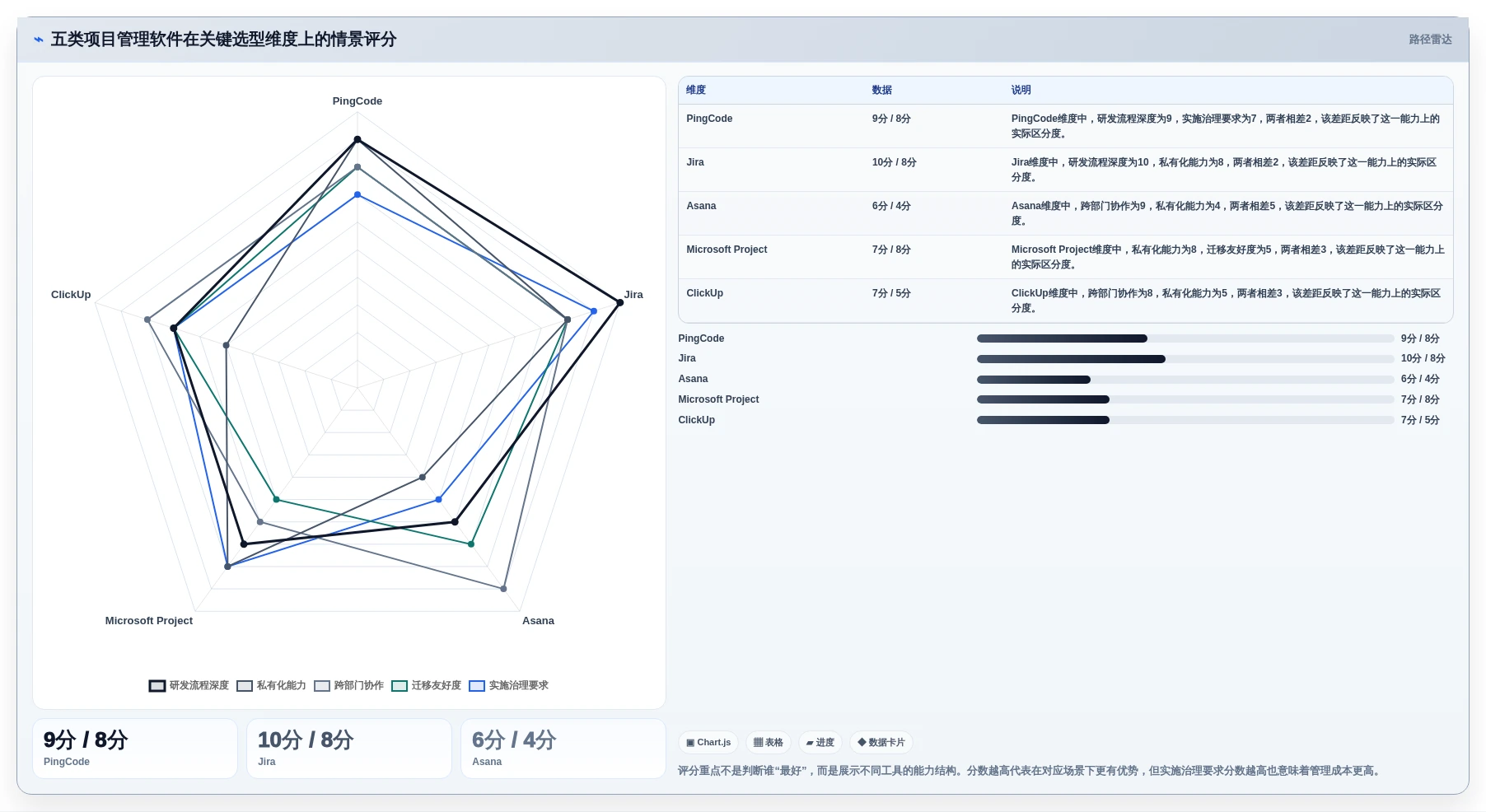Click the Microsoft Project name in the table
This screenshot has height=812, width=1486.
(x=727, y=250)
